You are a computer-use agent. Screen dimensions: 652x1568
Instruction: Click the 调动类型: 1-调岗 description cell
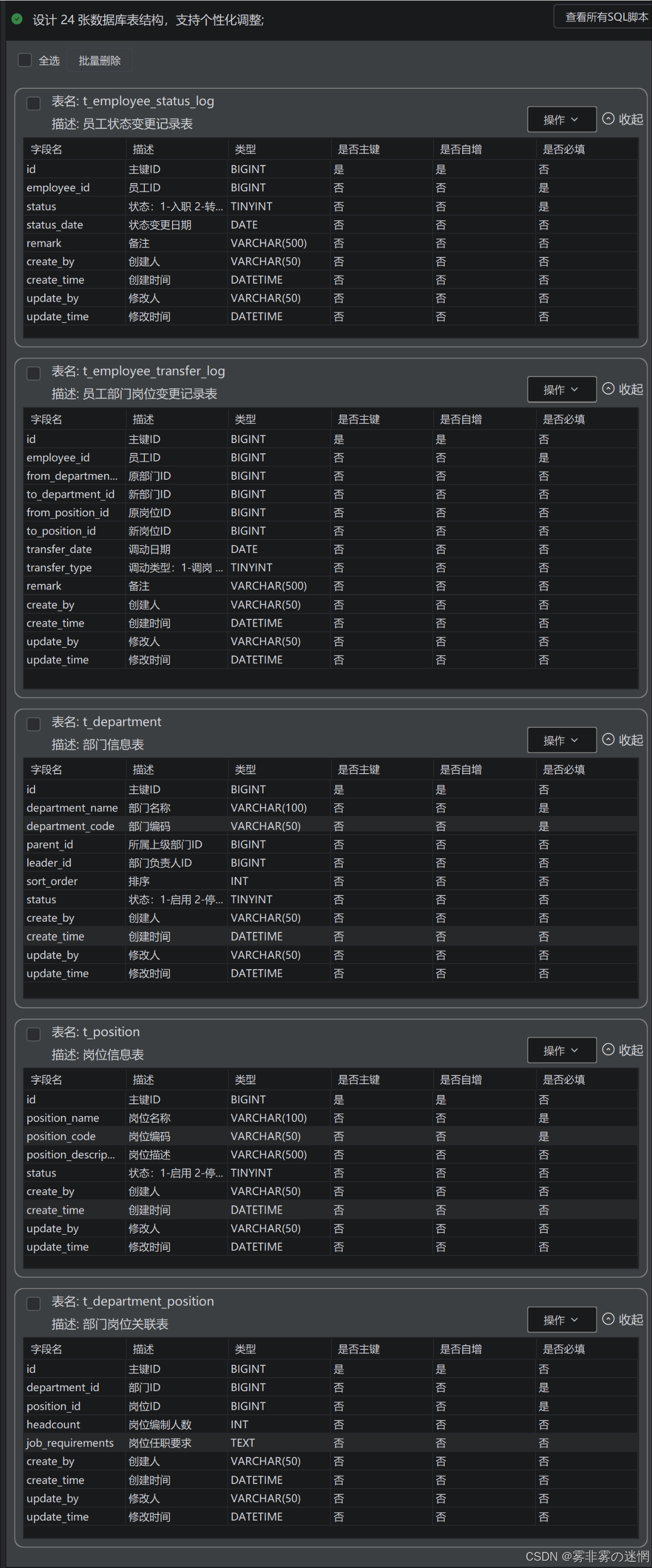click(x=176, y=567)
